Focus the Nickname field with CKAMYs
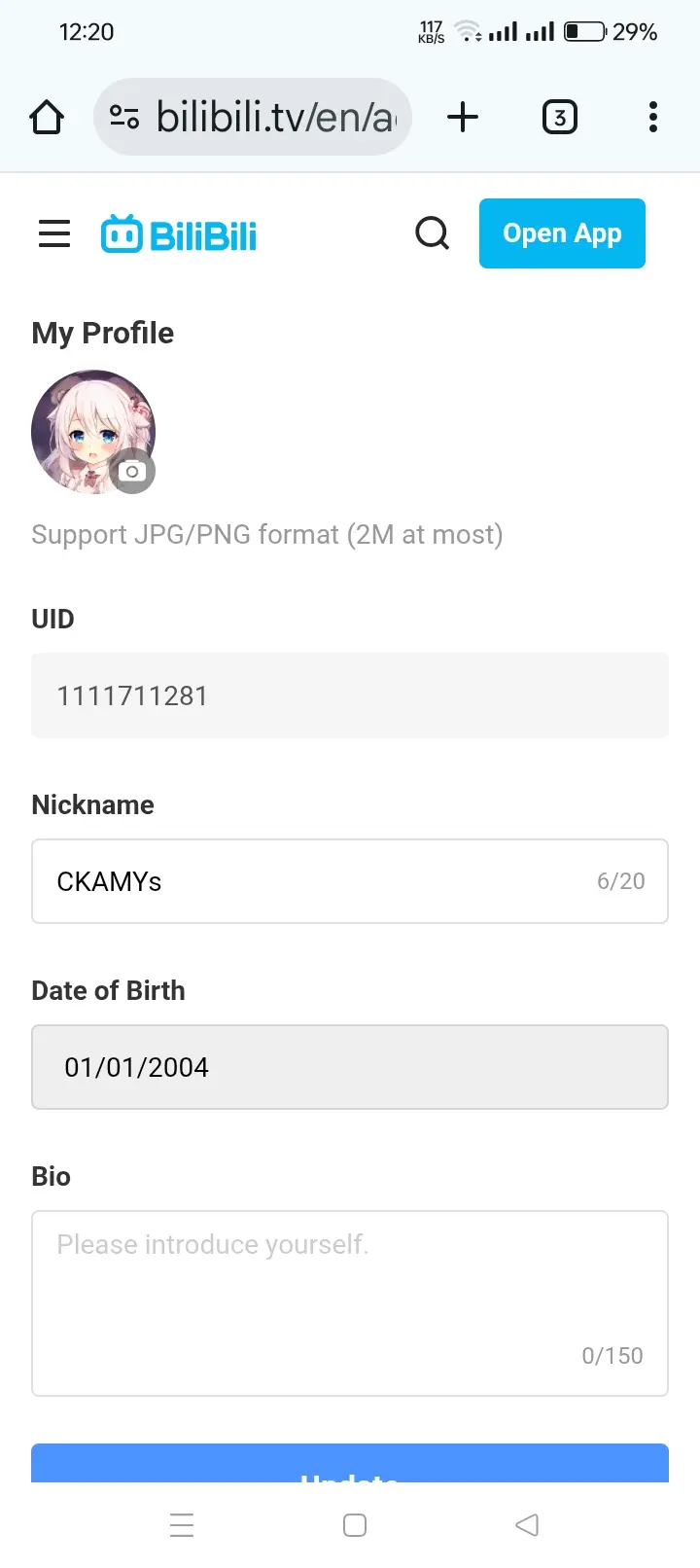The height and width of the screenshot is (1568, 700). coord(350,881)
